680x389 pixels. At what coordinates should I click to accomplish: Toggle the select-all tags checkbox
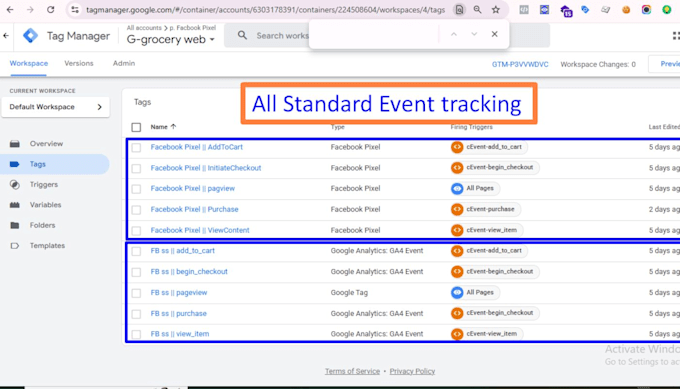pyautogui.click(x=136, y=127)
